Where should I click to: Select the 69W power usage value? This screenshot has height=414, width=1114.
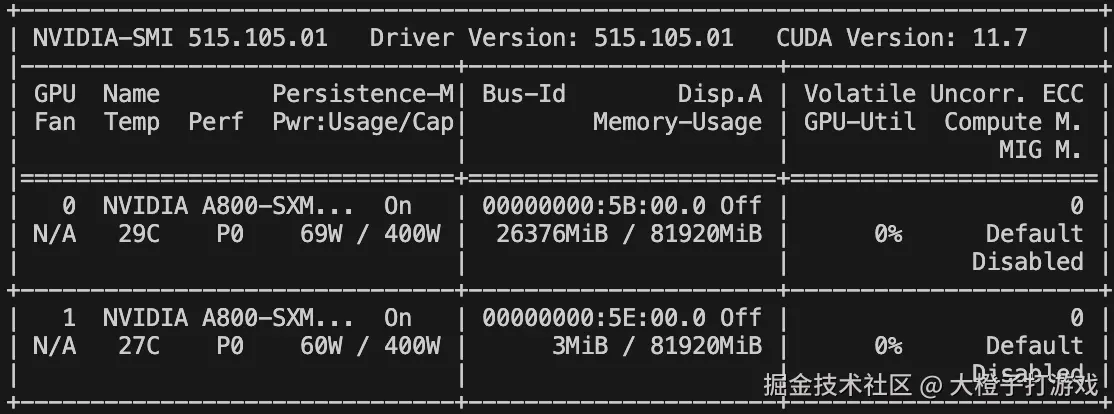pyautogui.click(x=320, y=234)
